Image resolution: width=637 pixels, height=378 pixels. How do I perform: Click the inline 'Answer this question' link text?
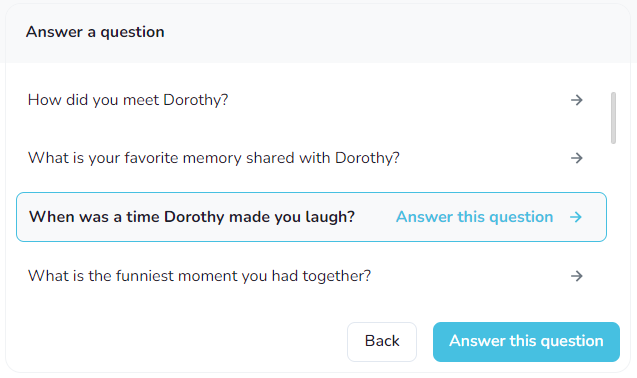point(474,217)
